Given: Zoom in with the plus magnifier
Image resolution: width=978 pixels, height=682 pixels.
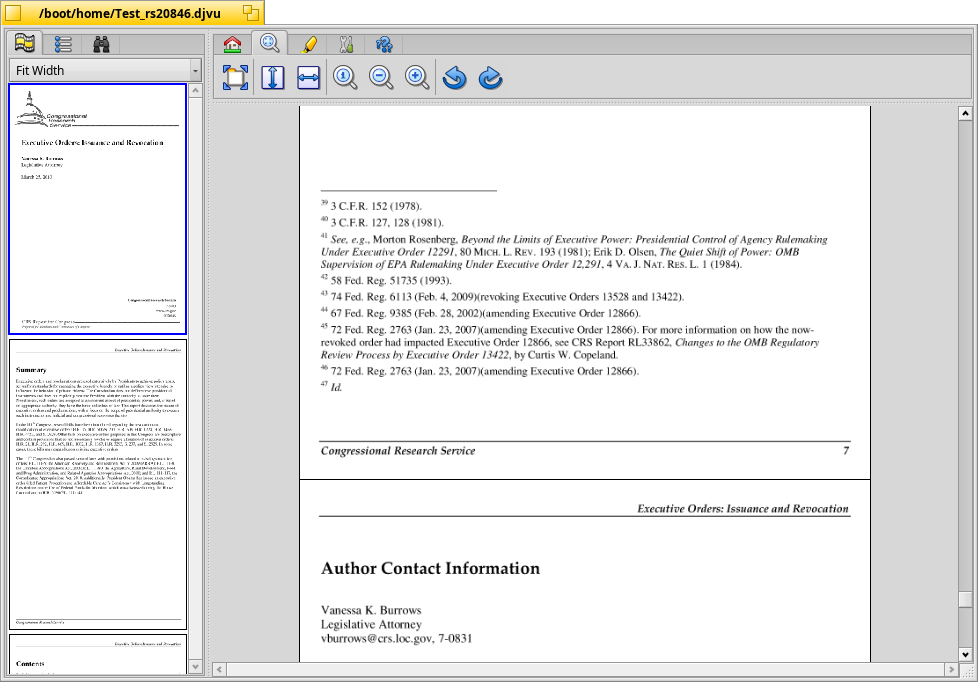Looking at the screenshot, I should point(417,77).
